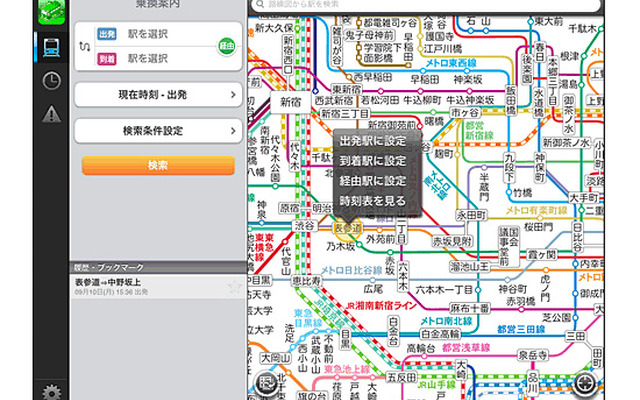Tap the メトロ東西線 line label
The image size is (640, 400).
click(451, 63)
